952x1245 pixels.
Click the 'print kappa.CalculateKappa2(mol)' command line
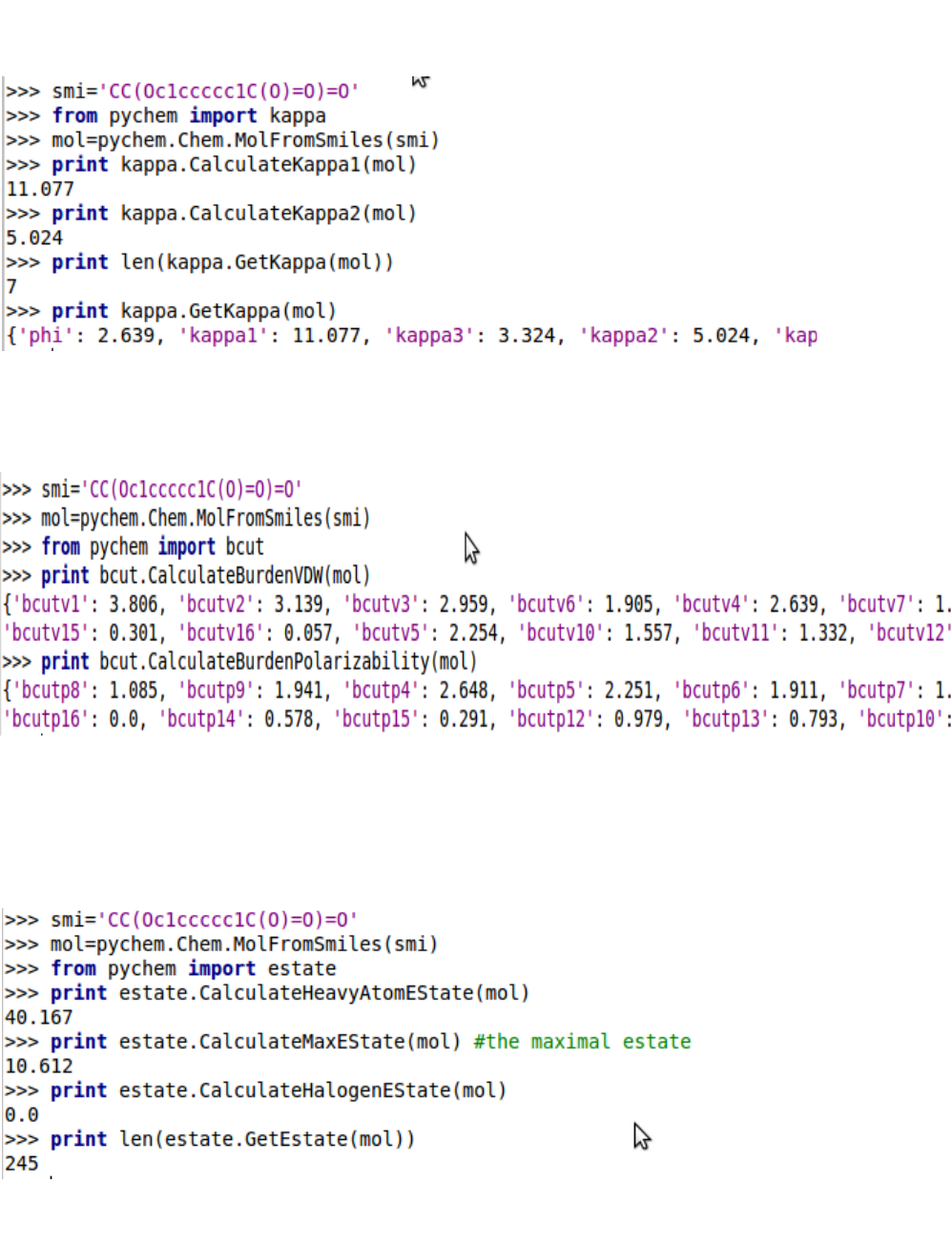point(234,213)
